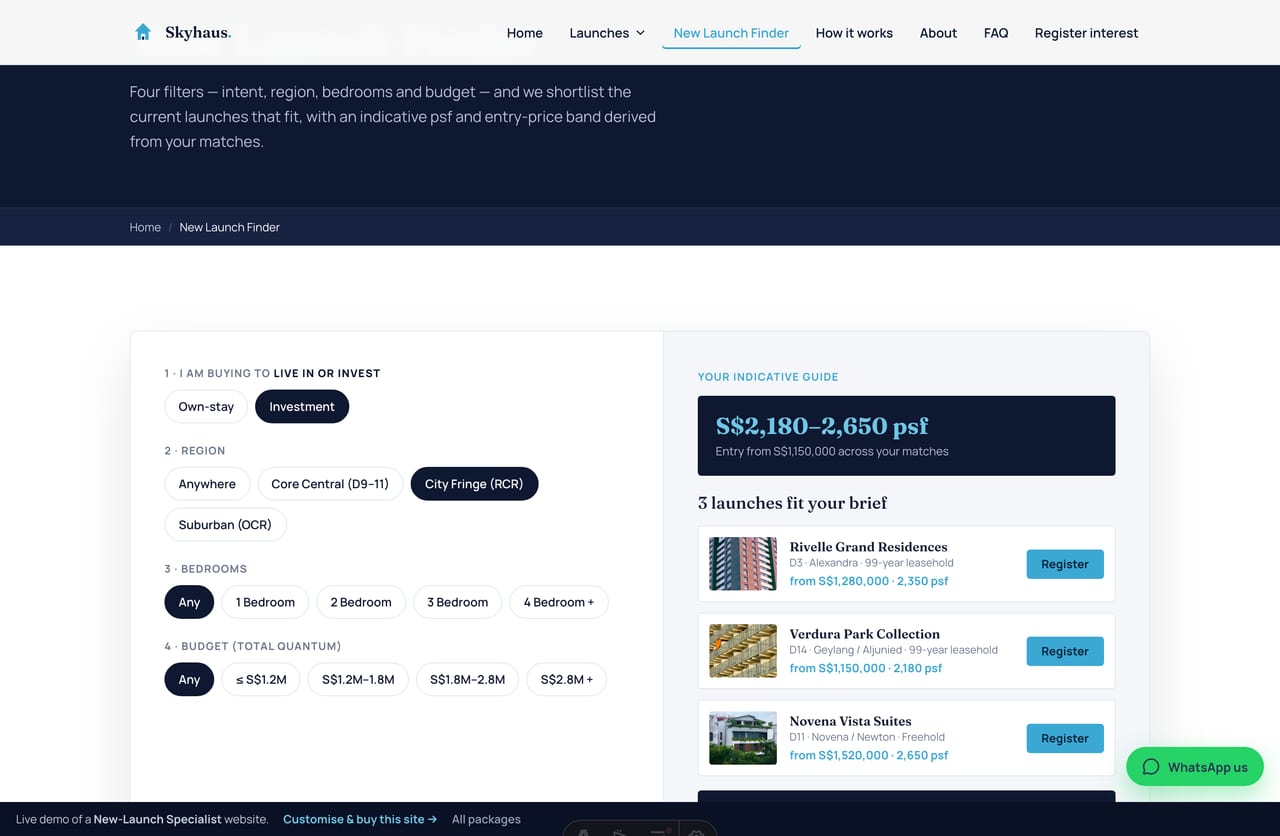The image size is (1280, 836).
Task: Pick the ≤ S$1.2M budget
Action: tap(261, 679)
